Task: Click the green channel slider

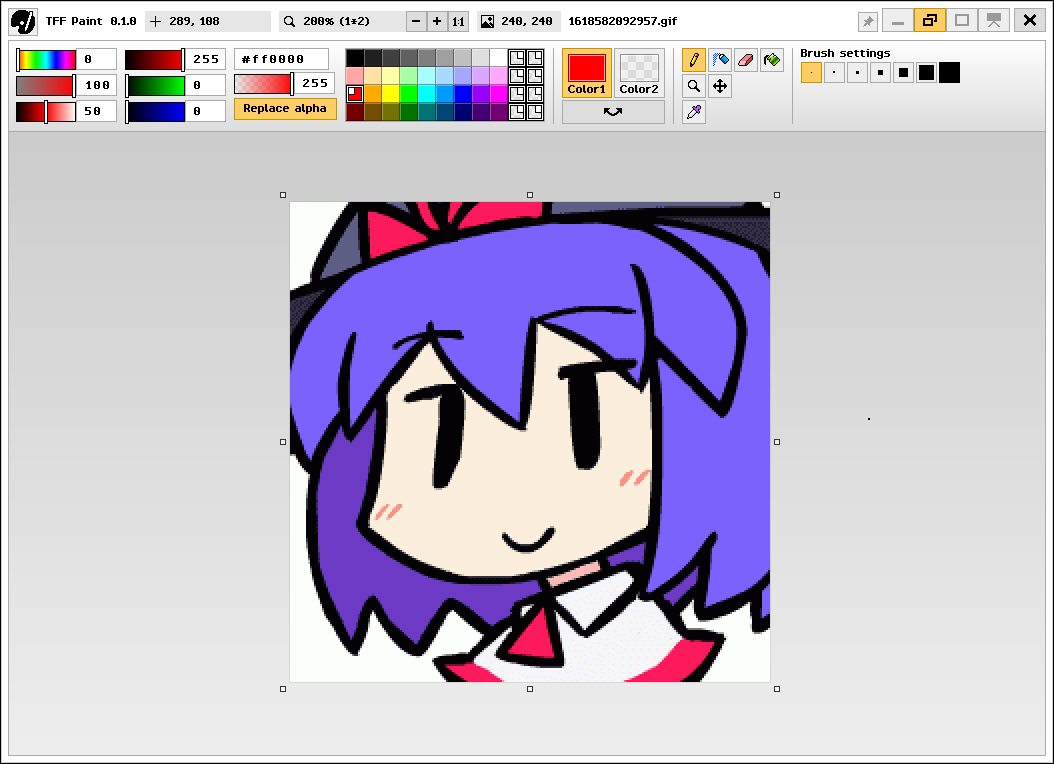Action: click(155, 85)
